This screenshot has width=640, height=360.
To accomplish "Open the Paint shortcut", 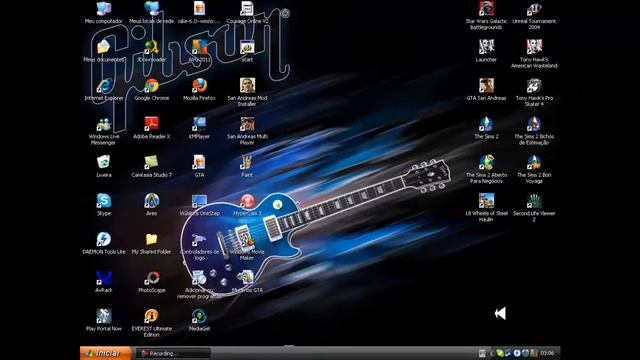I will [x=247, y=162].
